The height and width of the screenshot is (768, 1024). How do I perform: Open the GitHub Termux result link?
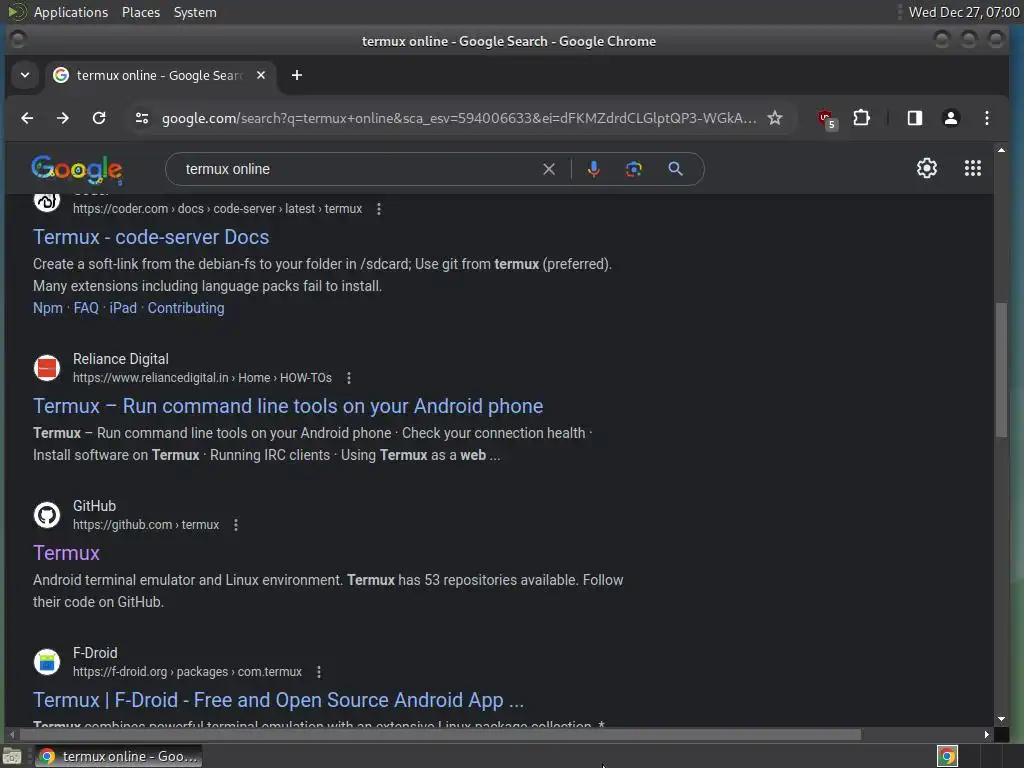pyautogui.click(x=66, y=553)
